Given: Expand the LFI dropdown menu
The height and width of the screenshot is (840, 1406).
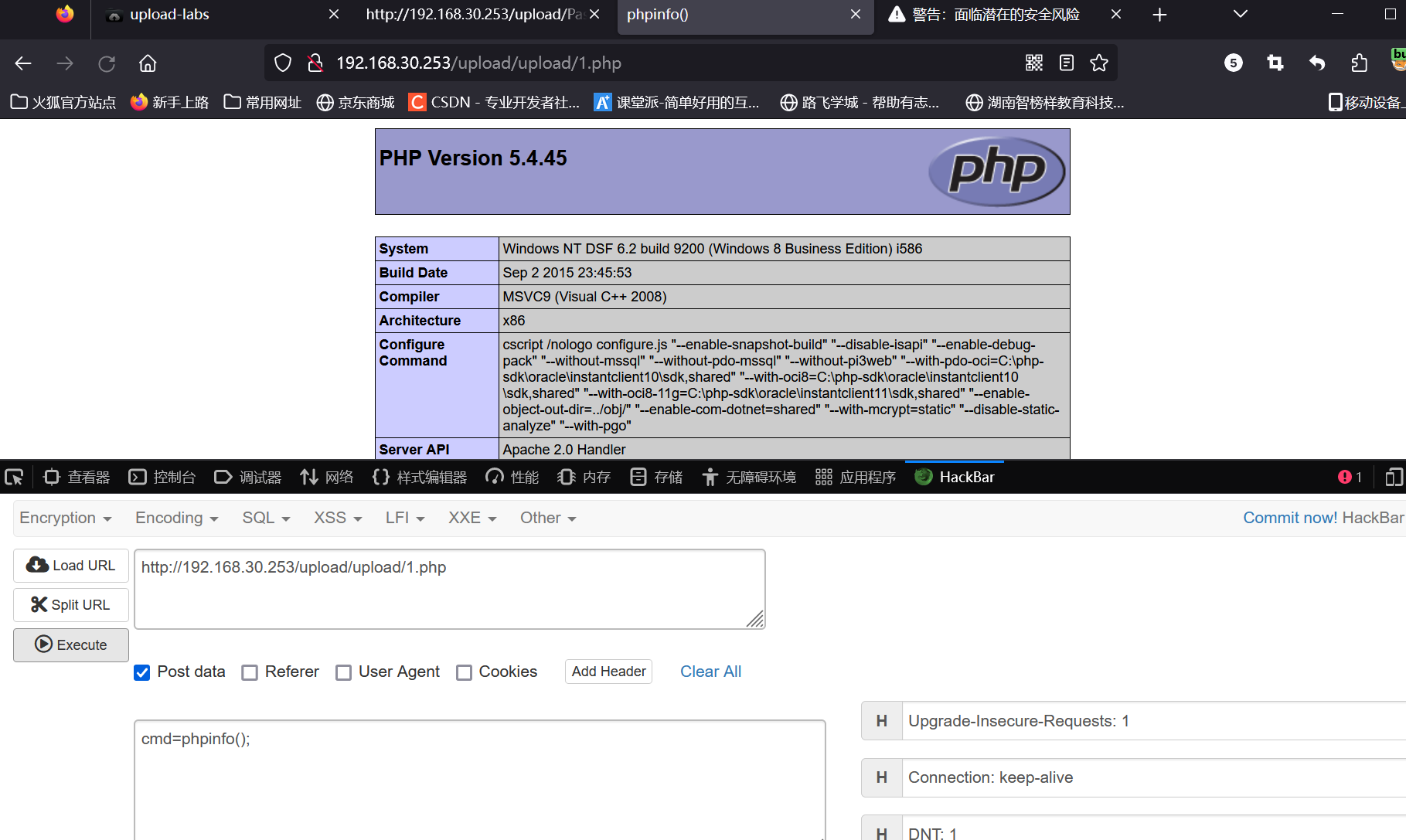Looking at the screenshot, I should (405, 519).
